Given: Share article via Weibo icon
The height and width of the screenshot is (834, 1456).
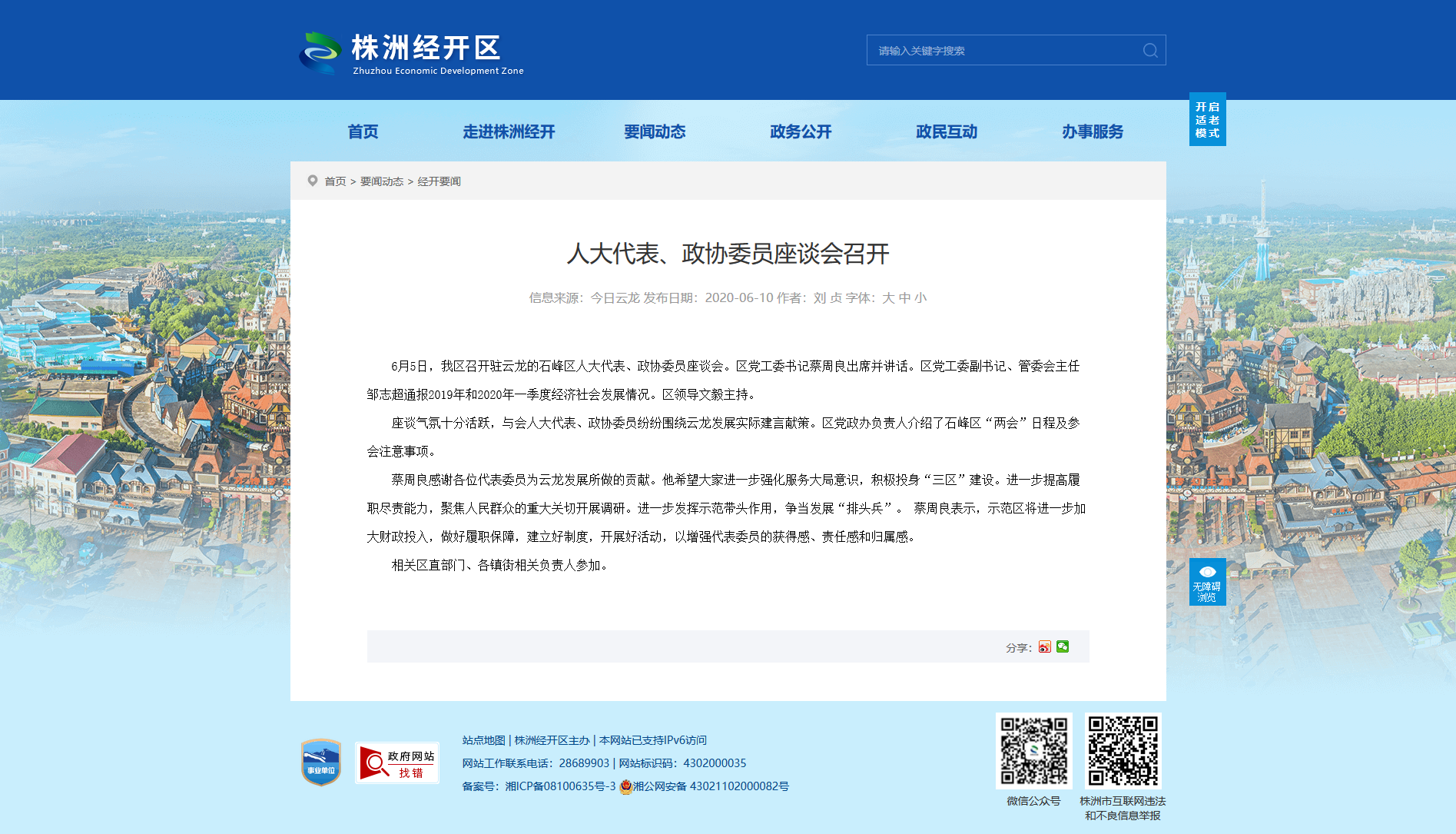Looking at the screenshot, I should click(x=1044, y=647).
